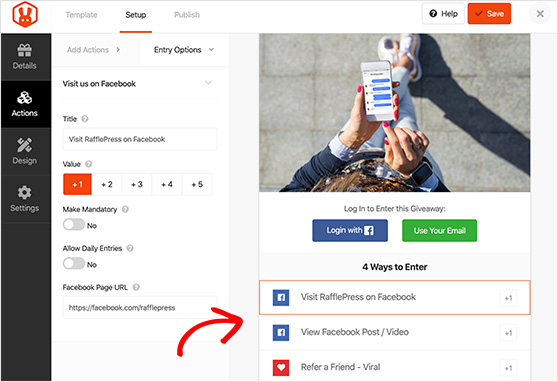Click help icon next to Value

(89, 164)
